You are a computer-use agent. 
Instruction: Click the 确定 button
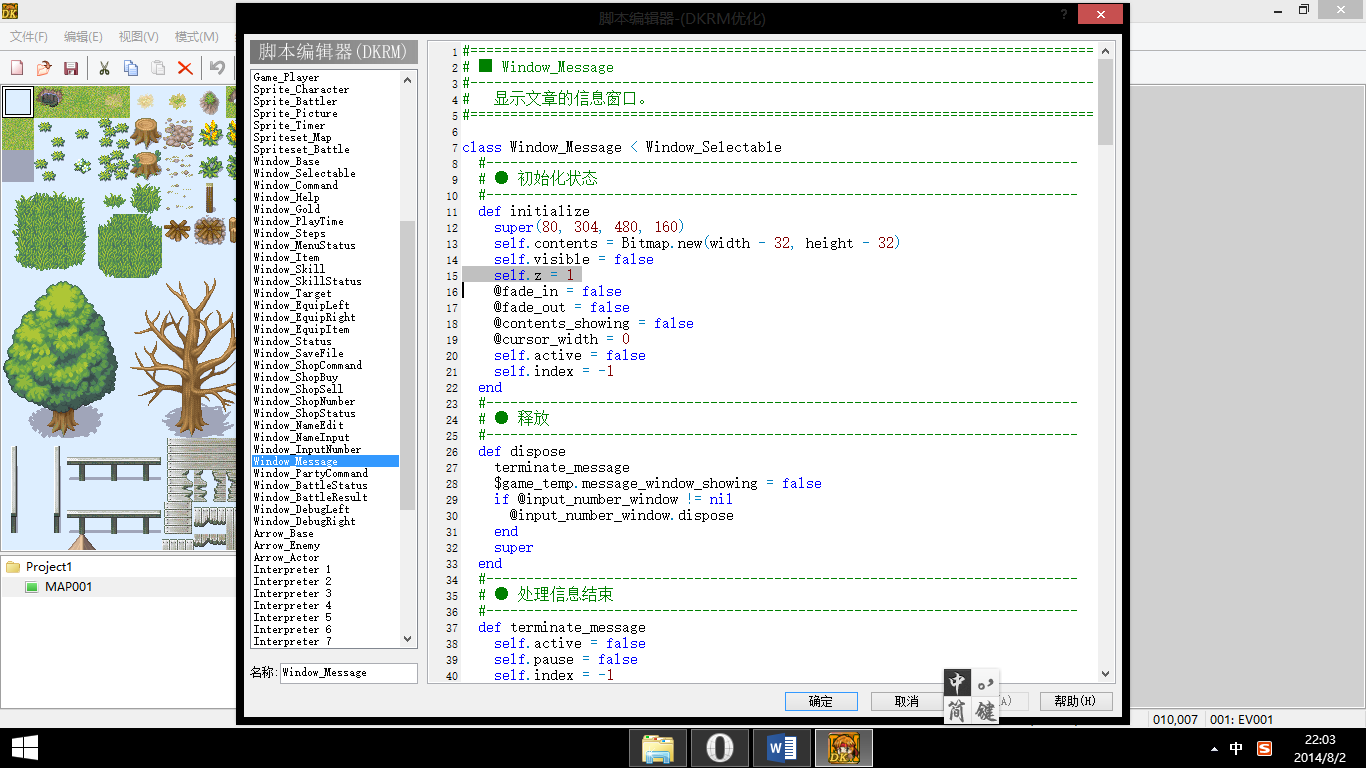coord(821,701)
